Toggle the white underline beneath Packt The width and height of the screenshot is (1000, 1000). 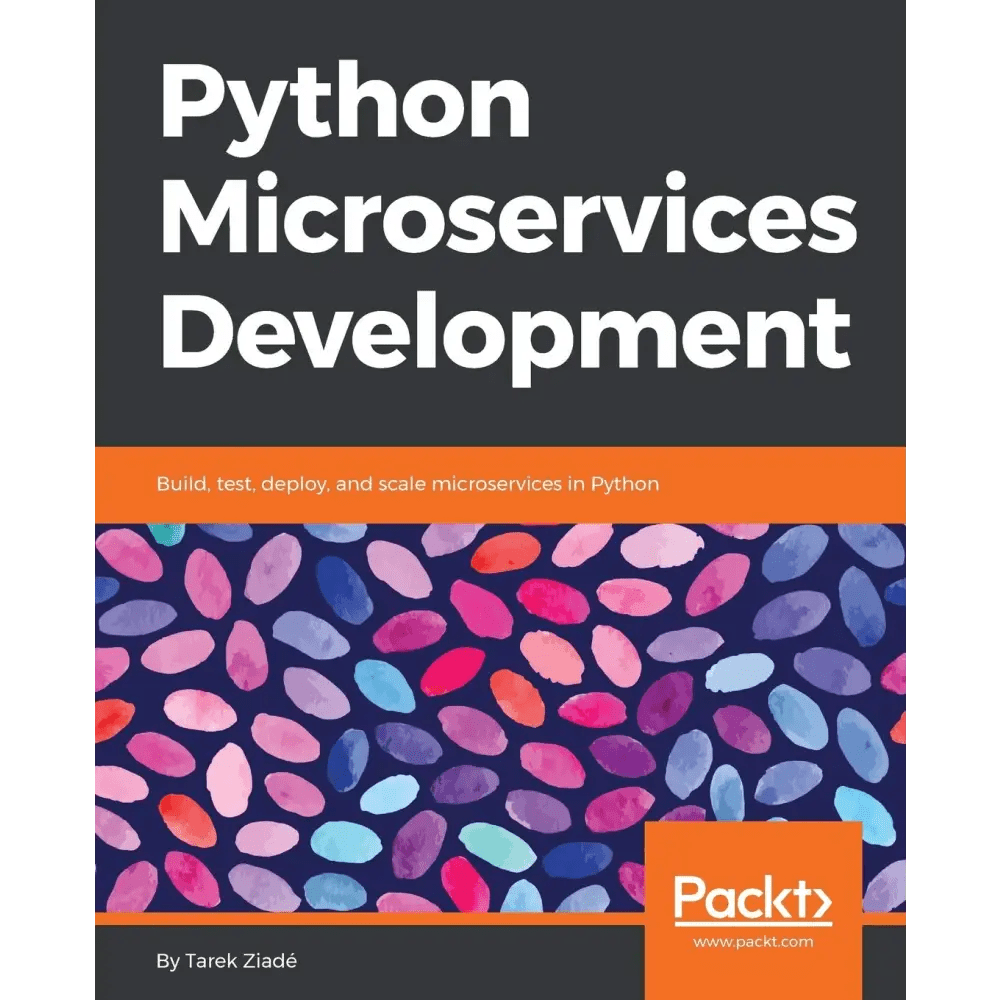(751, 925)
